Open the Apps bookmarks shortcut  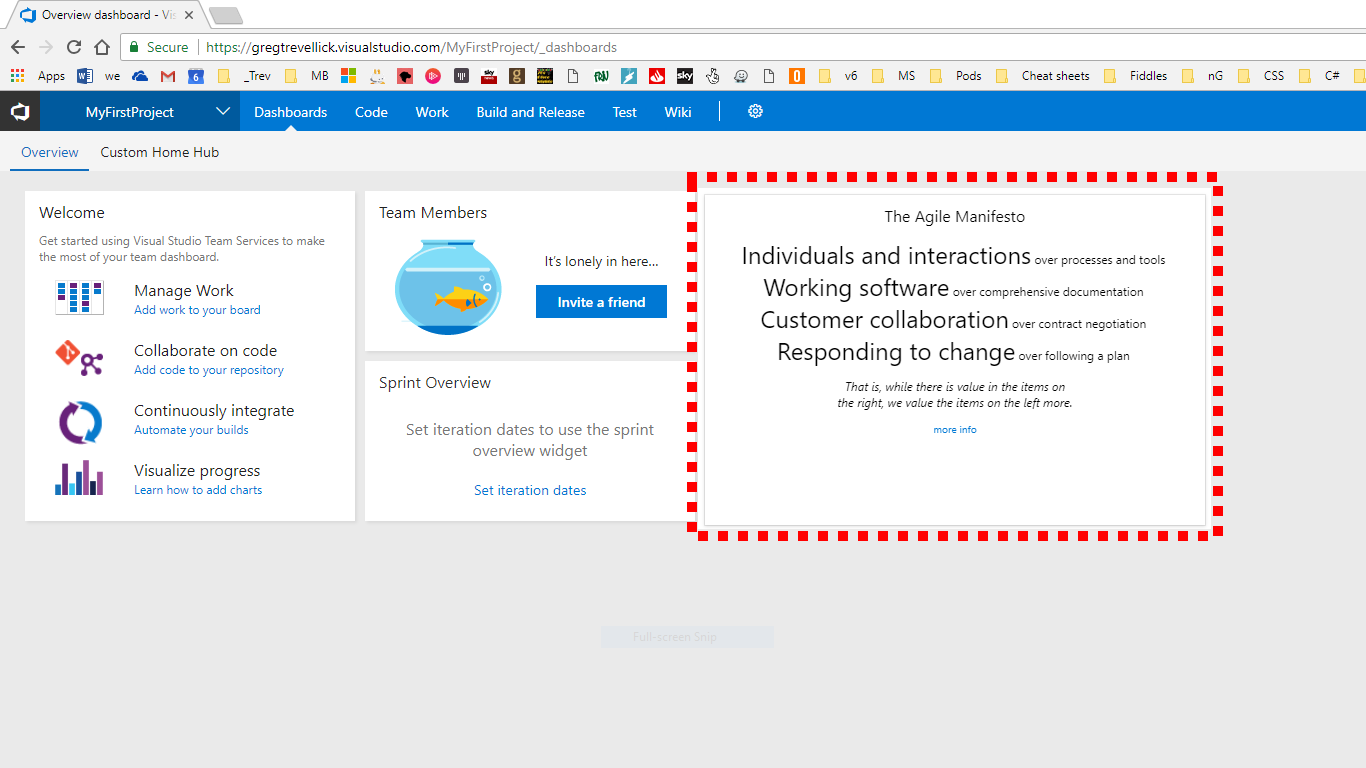point(38,75)
